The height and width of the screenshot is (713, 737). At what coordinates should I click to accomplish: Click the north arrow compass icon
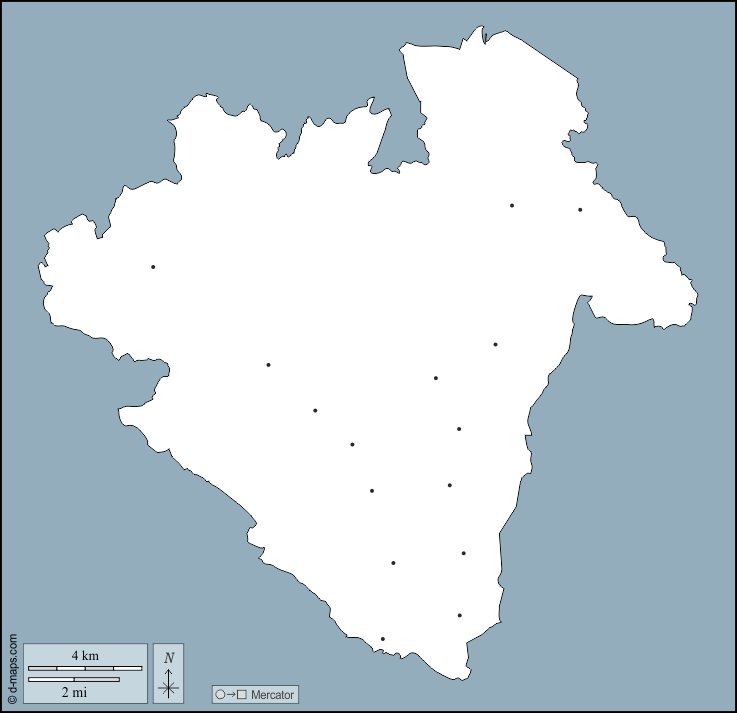pos(169,673)
